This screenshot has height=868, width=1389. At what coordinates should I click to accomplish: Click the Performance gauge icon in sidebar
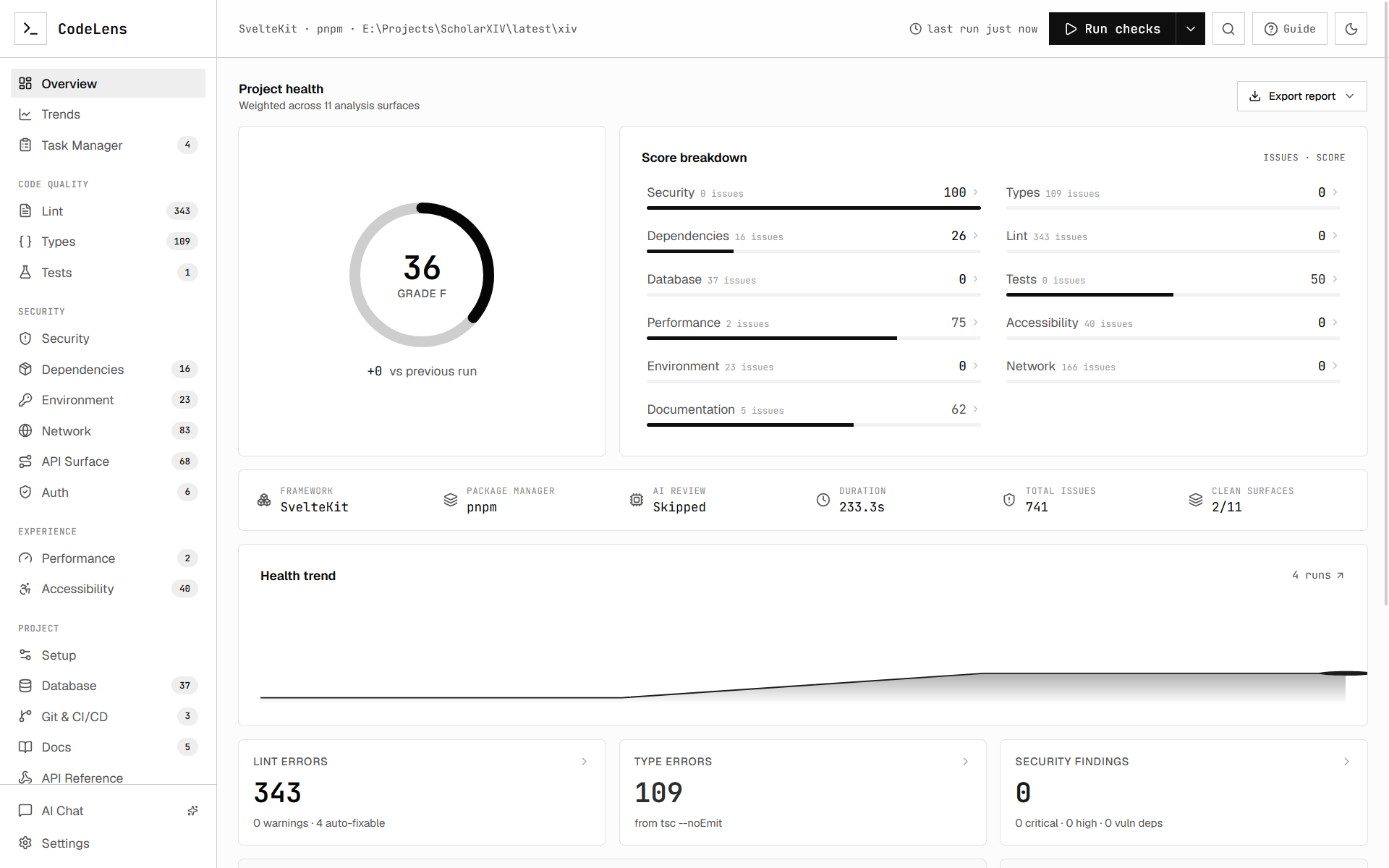(x=25, y=558)
